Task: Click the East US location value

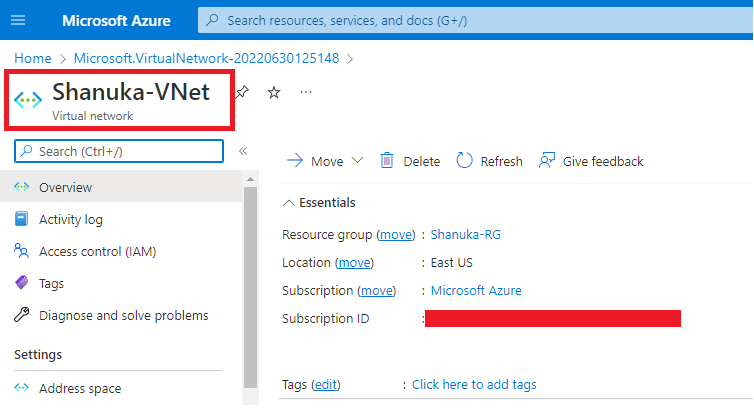Action: [452, 263]
